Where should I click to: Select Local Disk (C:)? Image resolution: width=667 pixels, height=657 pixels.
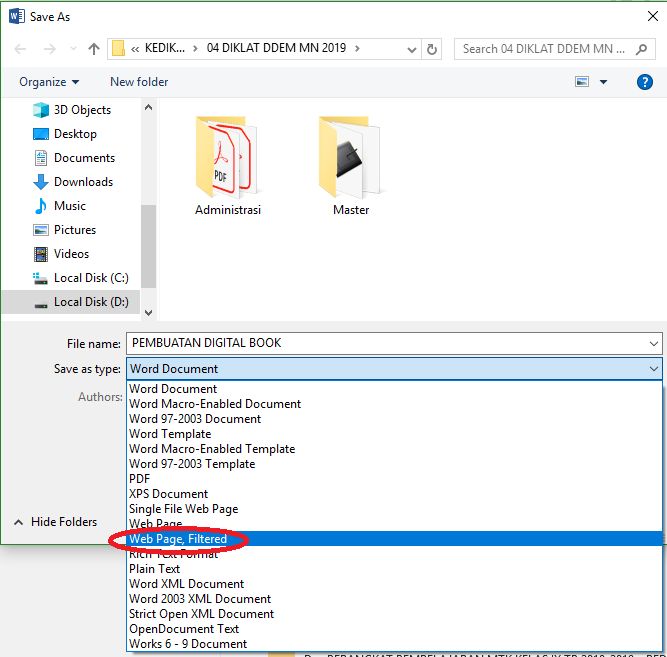tap(80, 278)
